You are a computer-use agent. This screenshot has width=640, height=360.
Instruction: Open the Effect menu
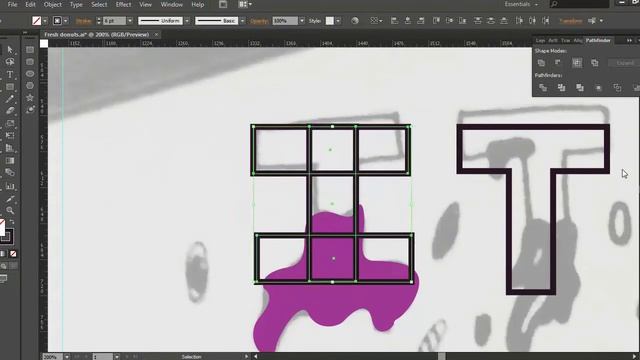(123, 4)
